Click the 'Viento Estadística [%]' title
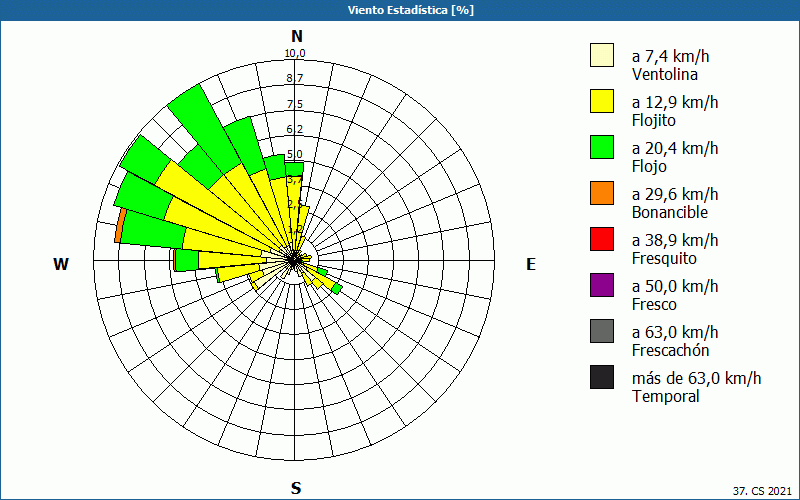The width and height of the screenshot is (800, 500). click(411, 10)
